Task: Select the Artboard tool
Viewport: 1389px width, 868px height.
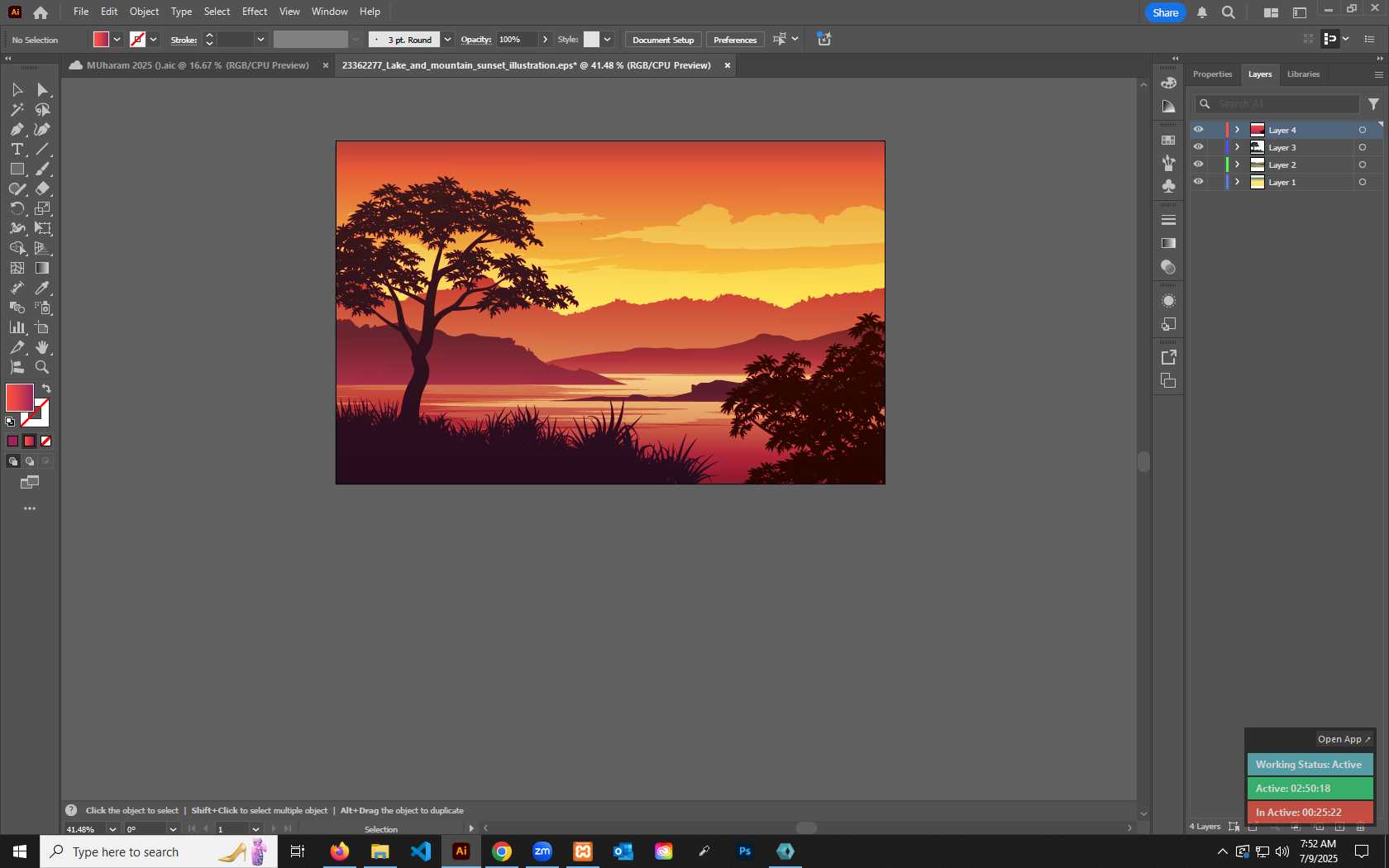Action: click(x=42, y=327)
